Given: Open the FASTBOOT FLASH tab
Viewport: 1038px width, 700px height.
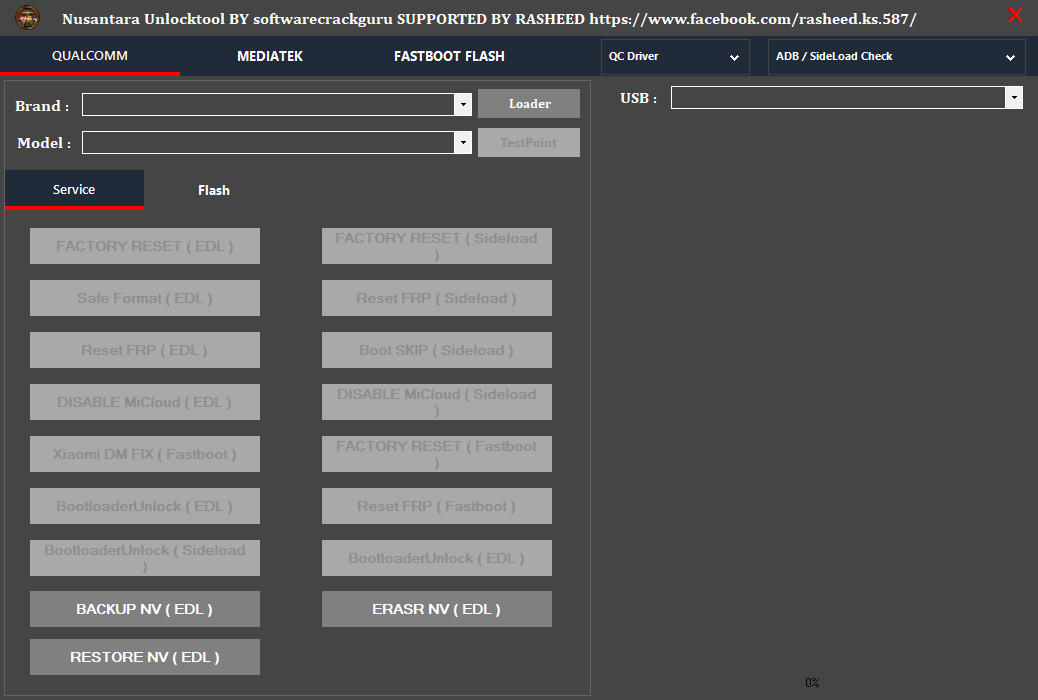Looking at the screenshot, I should pyautogui.click(x=448, y=57).
